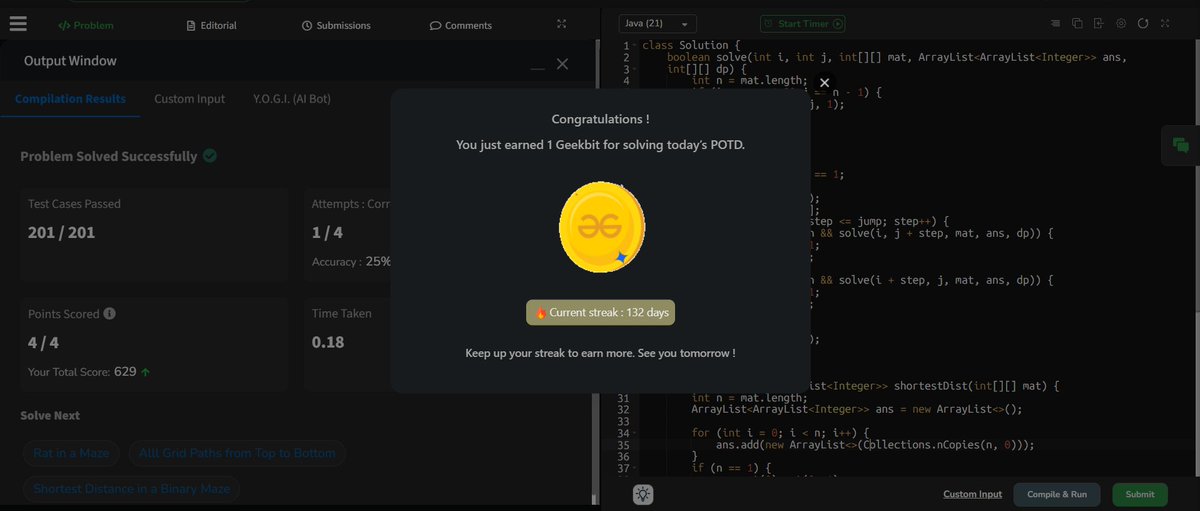Click Compile & Run button

pyautogui.click(x=1058, y=494)
